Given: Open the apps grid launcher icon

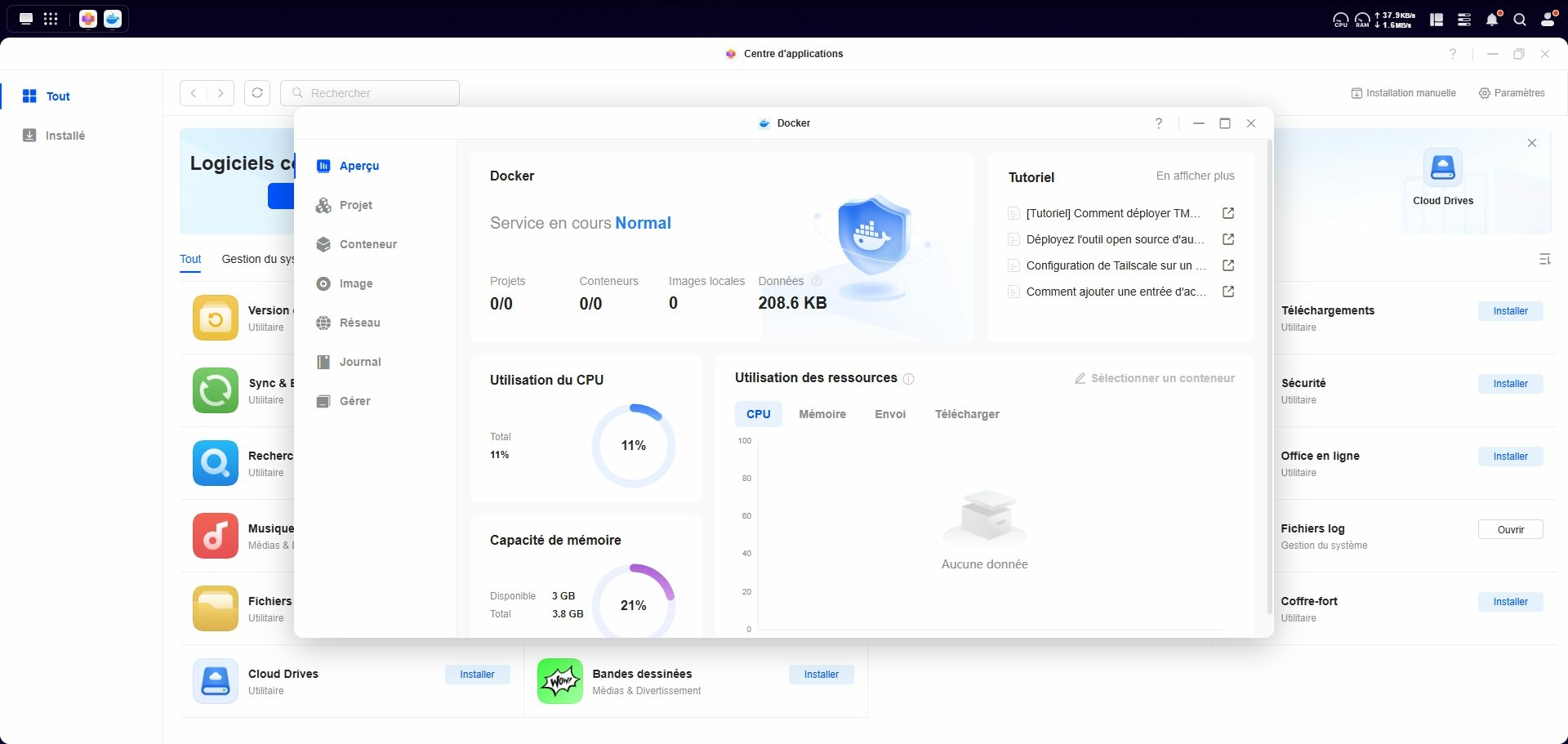Looking at the screenshot, I should [x=51, y=19].
